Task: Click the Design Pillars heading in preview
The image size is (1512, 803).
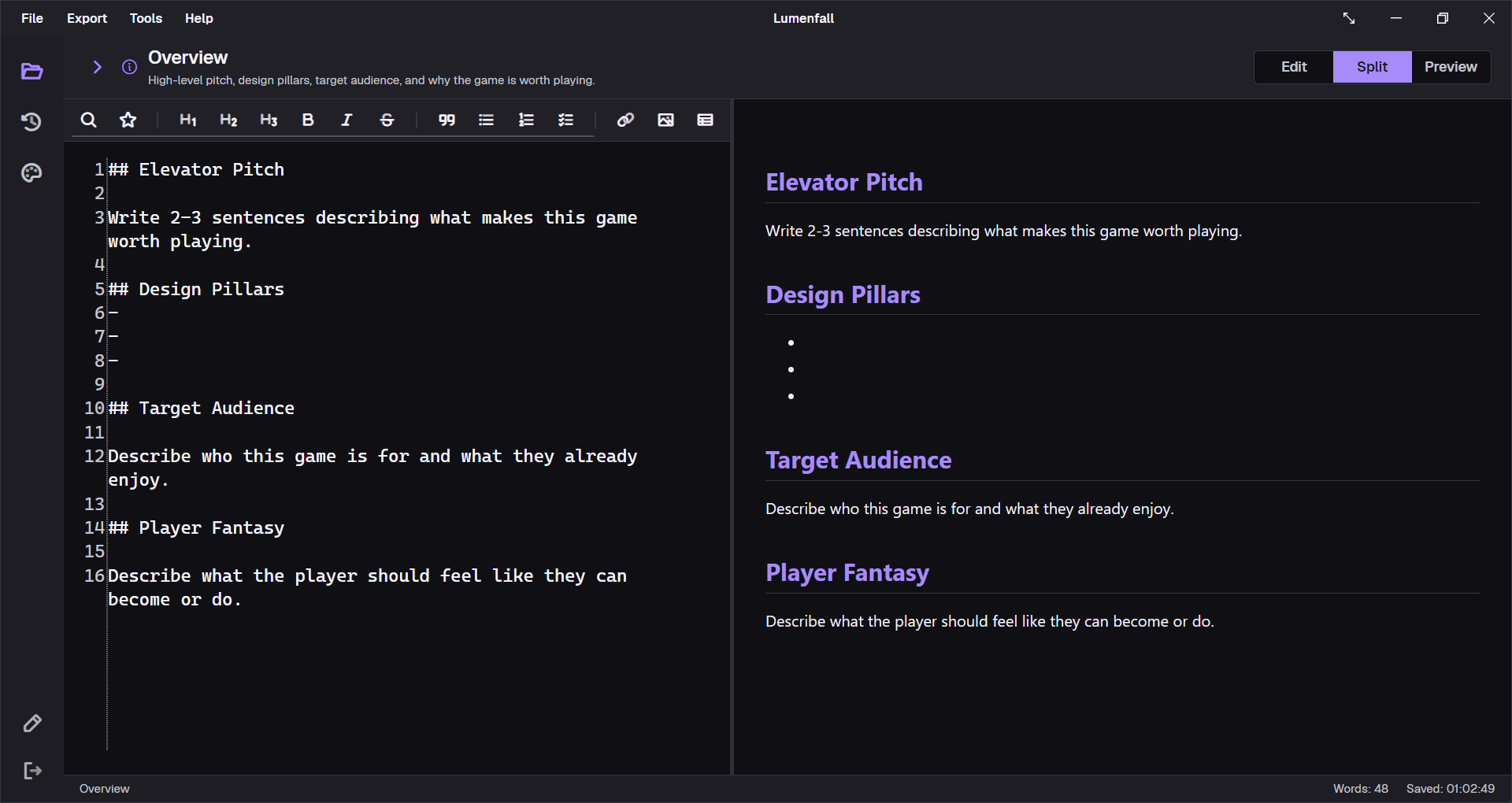Action: pyautogui.click(x=843, y=294)
